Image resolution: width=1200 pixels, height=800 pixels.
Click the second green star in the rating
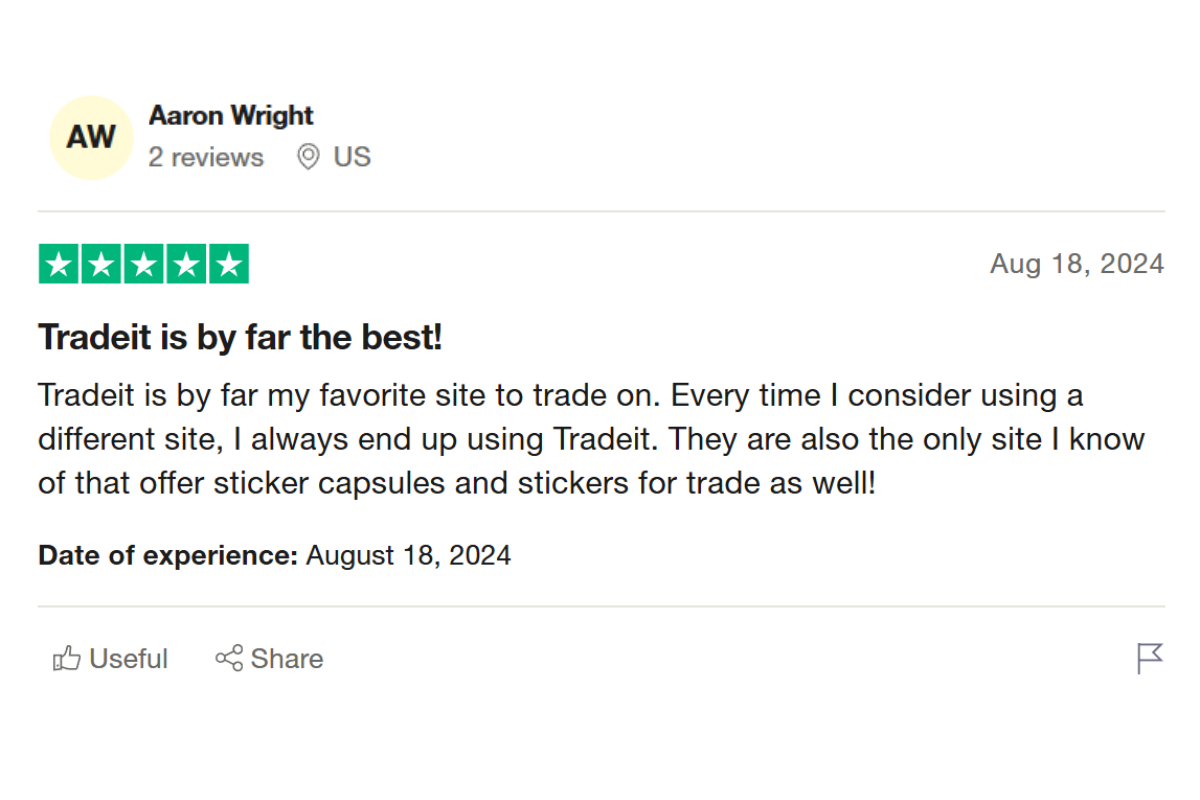(101, 264)
